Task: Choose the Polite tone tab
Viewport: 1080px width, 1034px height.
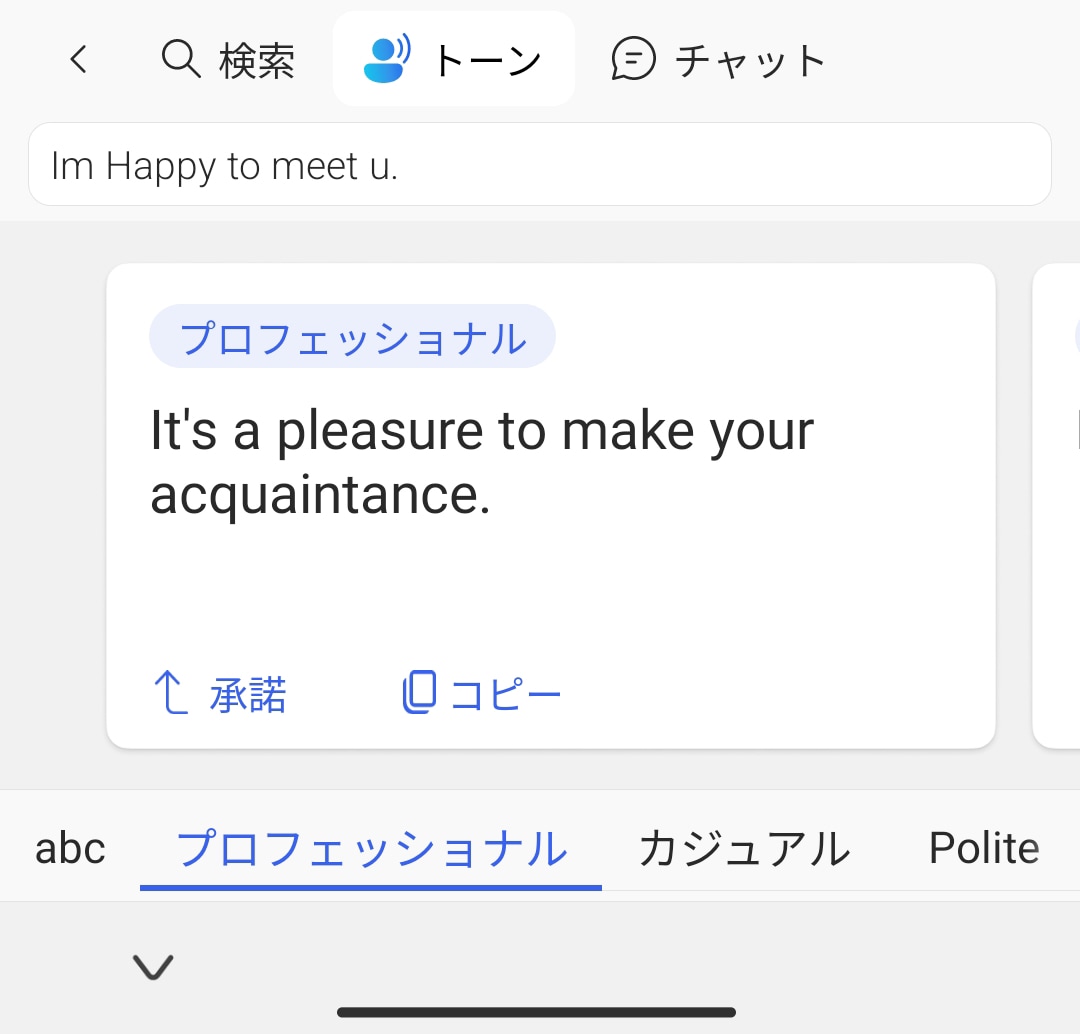Action: pos(983,849)
